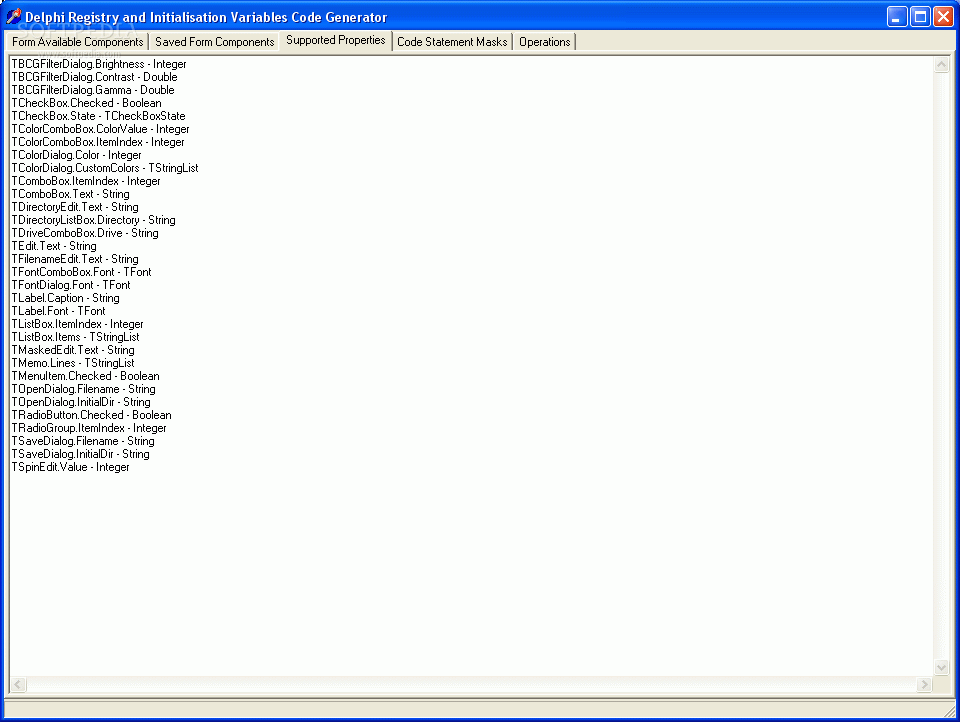Maximize the Code Generator window
The image size is (960, 722).
[x=920, y=17]
